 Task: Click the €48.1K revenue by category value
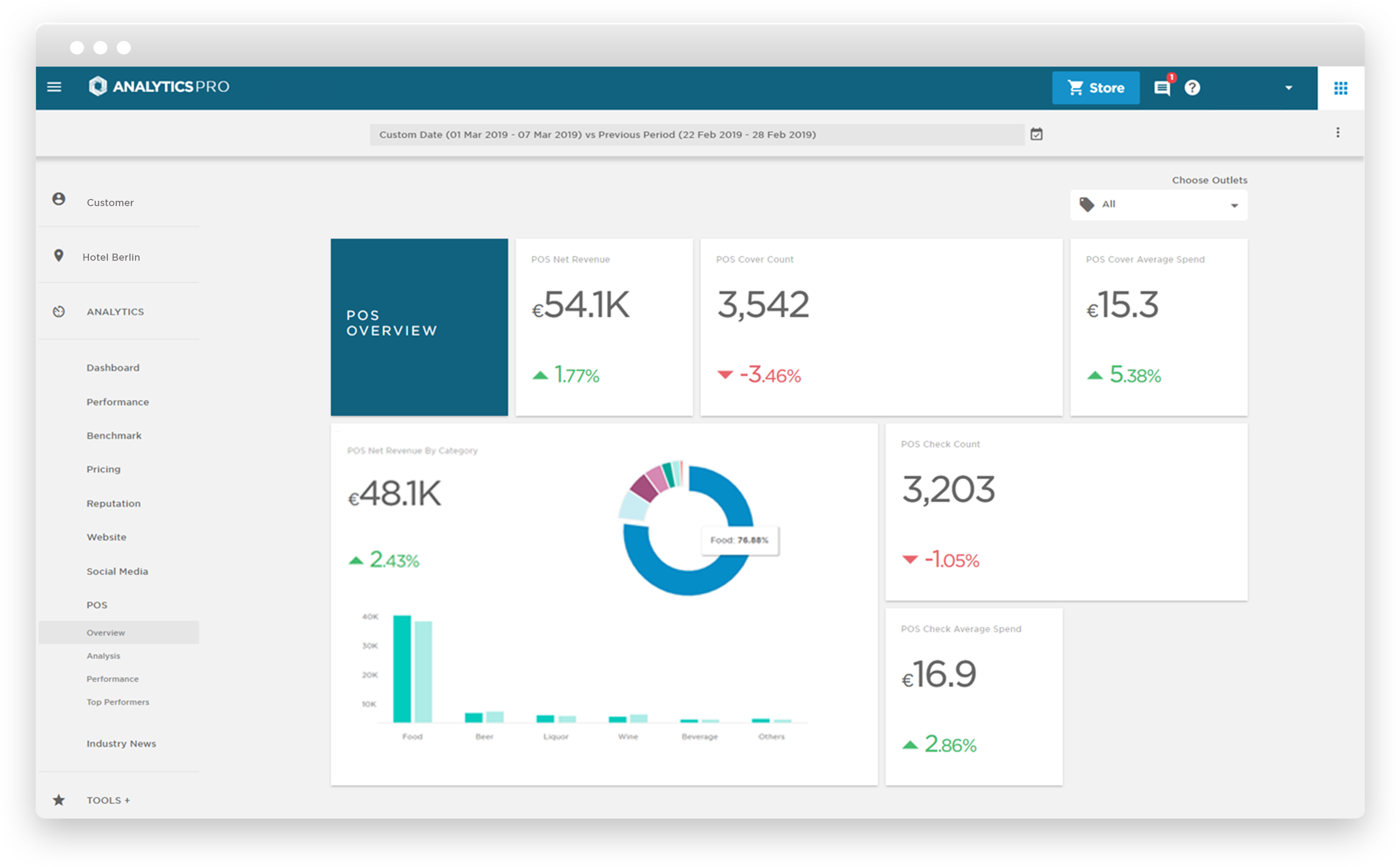coord(395,493)
